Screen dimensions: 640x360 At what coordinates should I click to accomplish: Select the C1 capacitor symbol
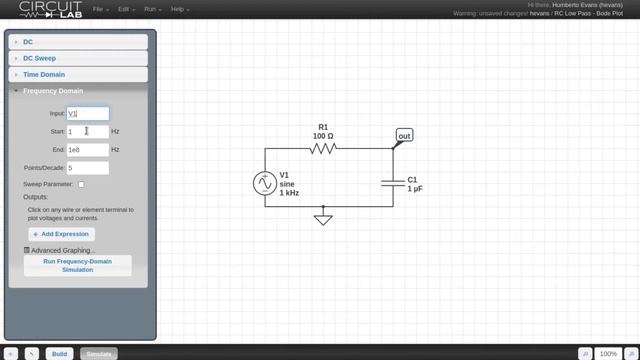393,183
